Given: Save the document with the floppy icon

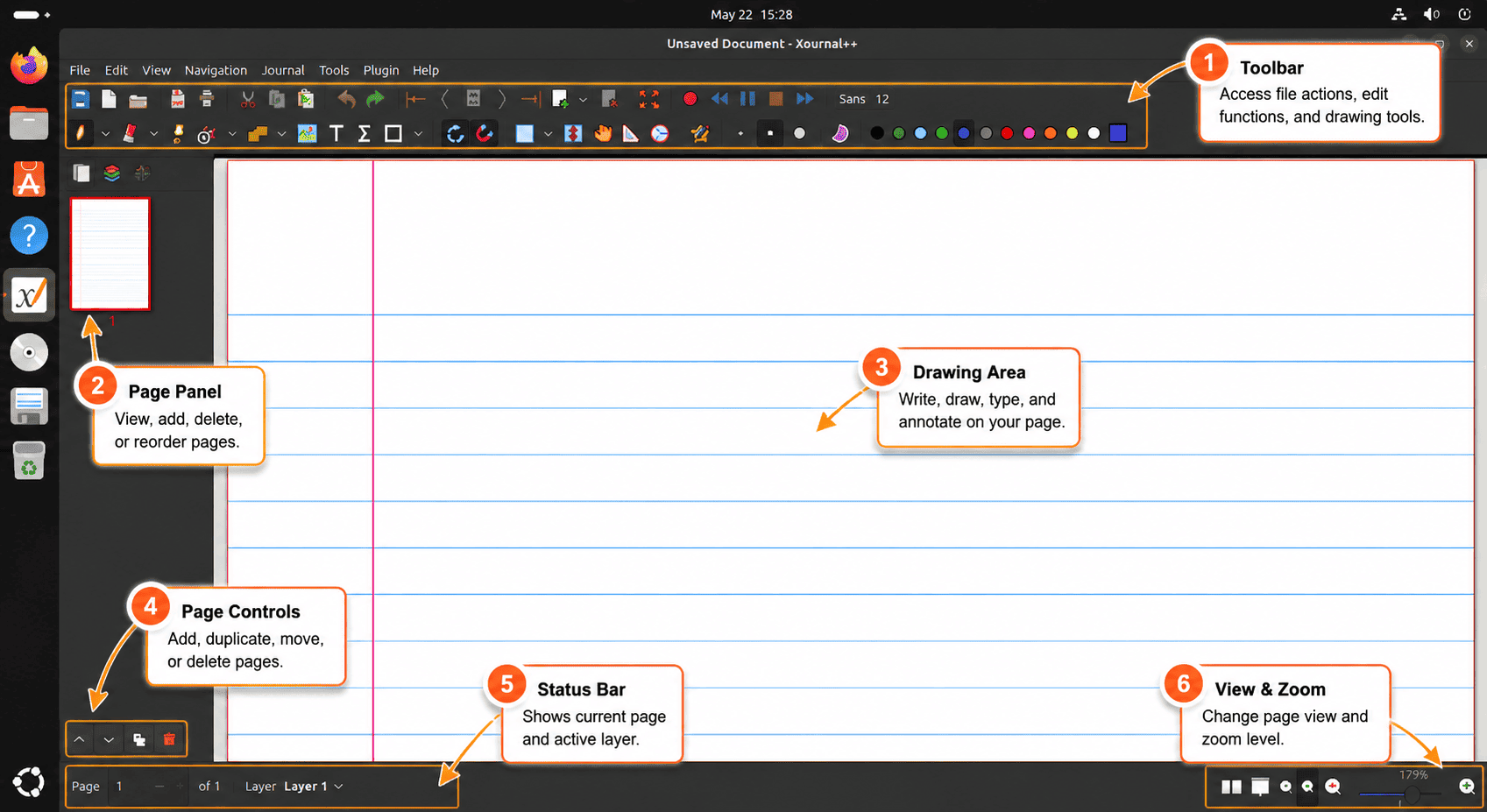Looking at the screenshot, I should (80, 99).
